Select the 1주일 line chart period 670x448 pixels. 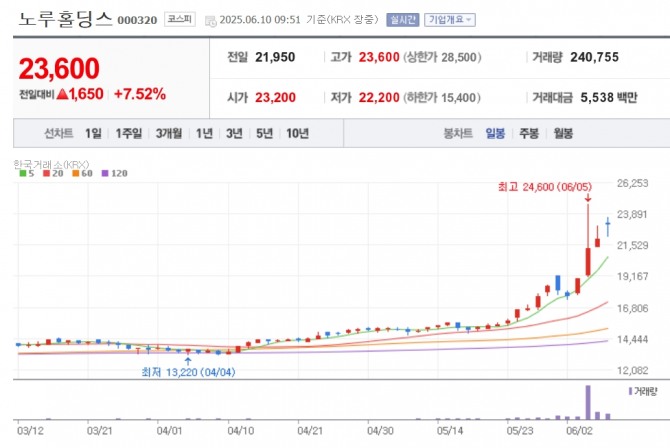(x=128, y=133)
